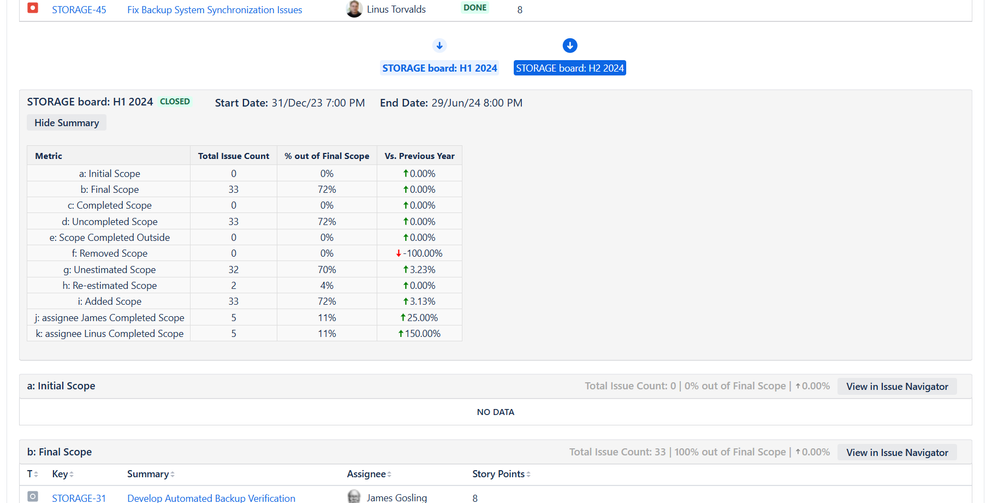Click the task type icon beside STORAGE-31
The height and width of the screenshot is (503, 998).
32,497
